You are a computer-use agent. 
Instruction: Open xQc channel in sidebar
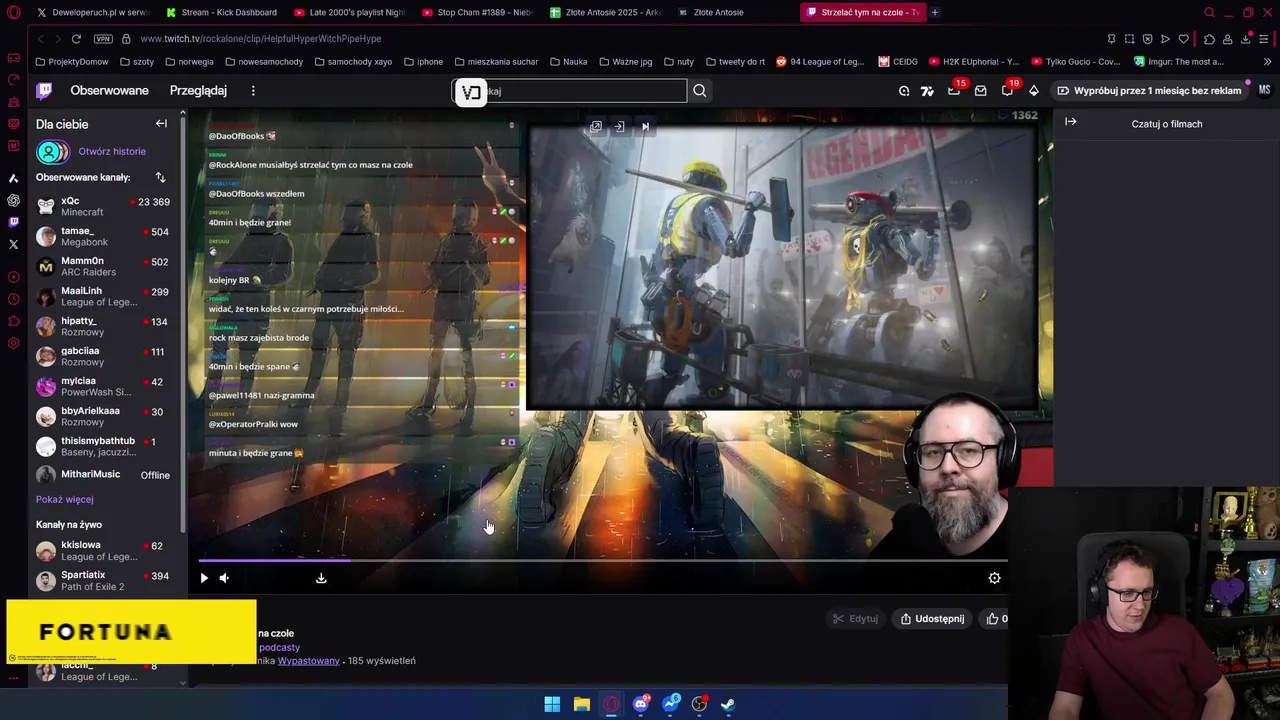click(x=103, y=207)
